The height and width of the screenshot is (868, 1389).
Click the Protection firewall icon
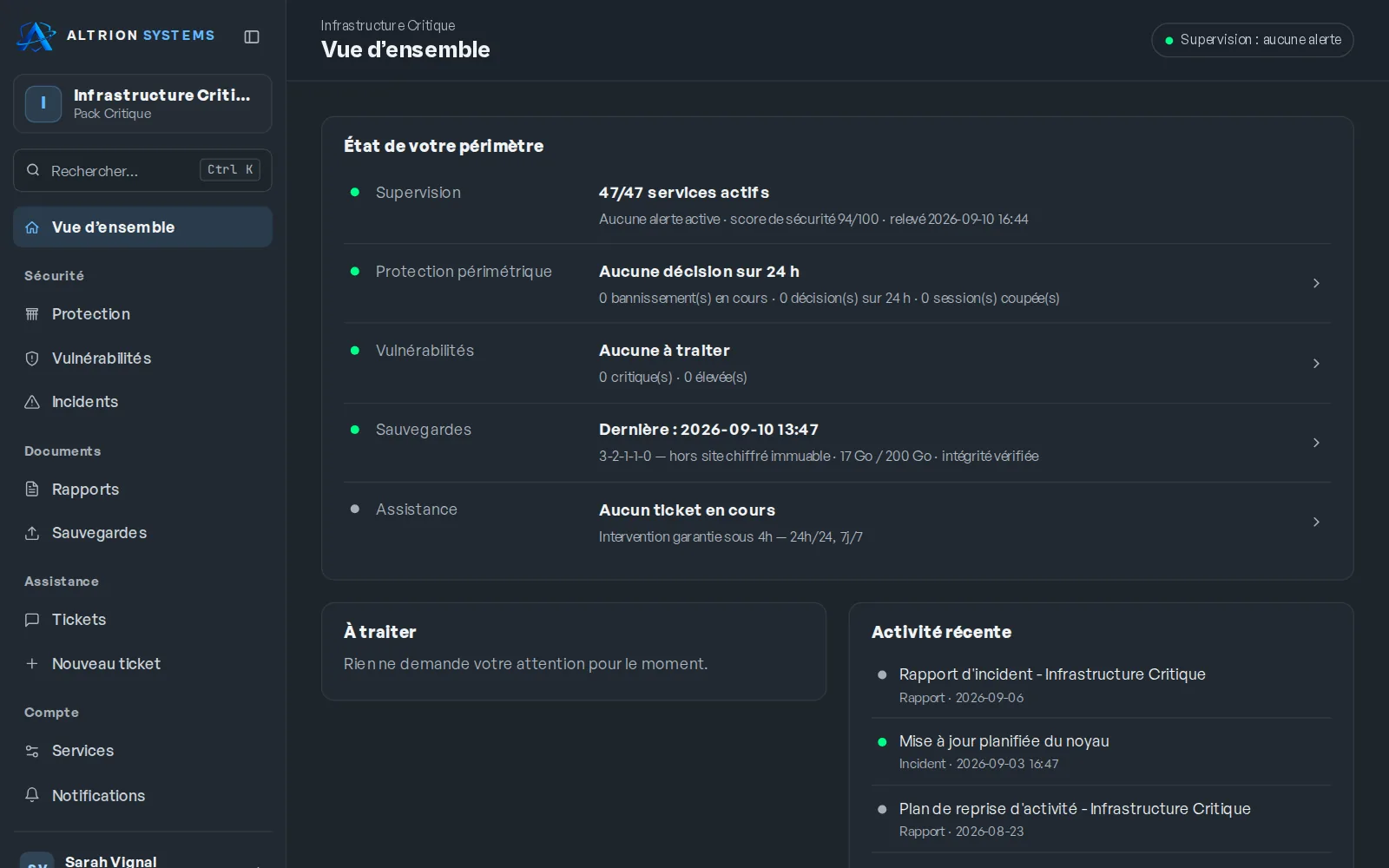pyautogui.click(x=32, y=314)
